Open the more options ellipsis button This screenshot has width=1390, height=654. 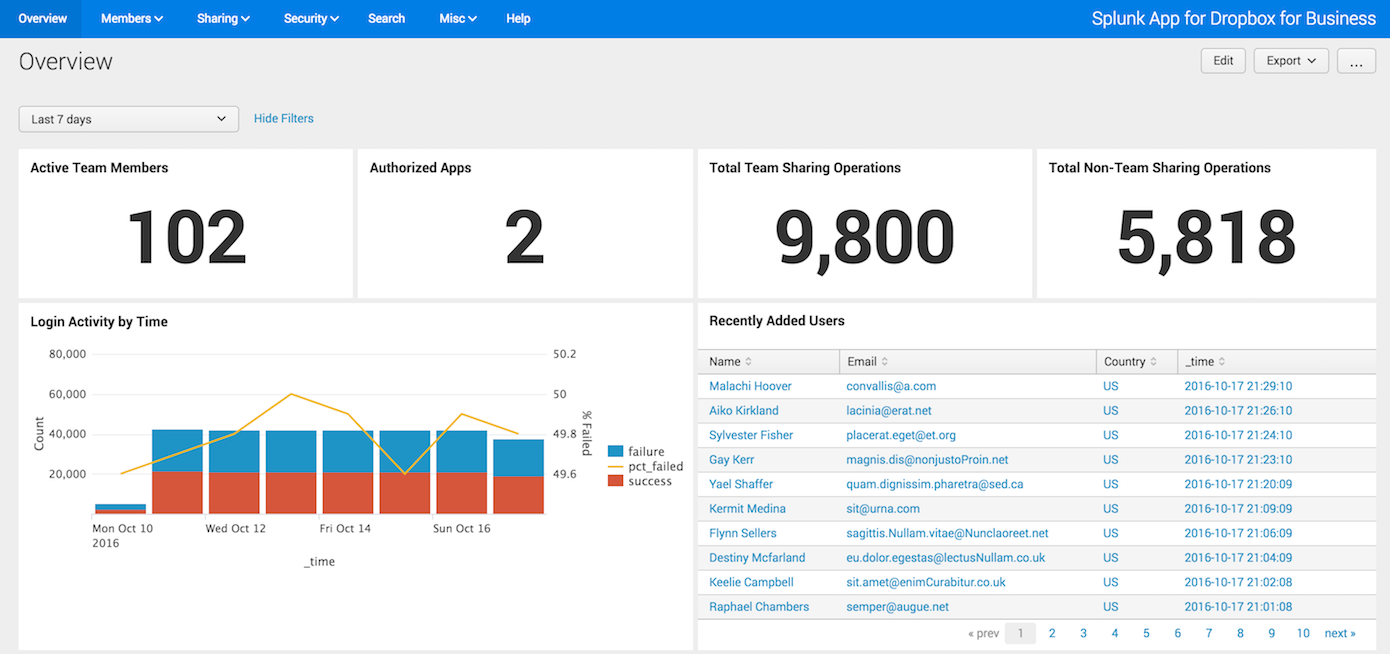click(1355, 61)
